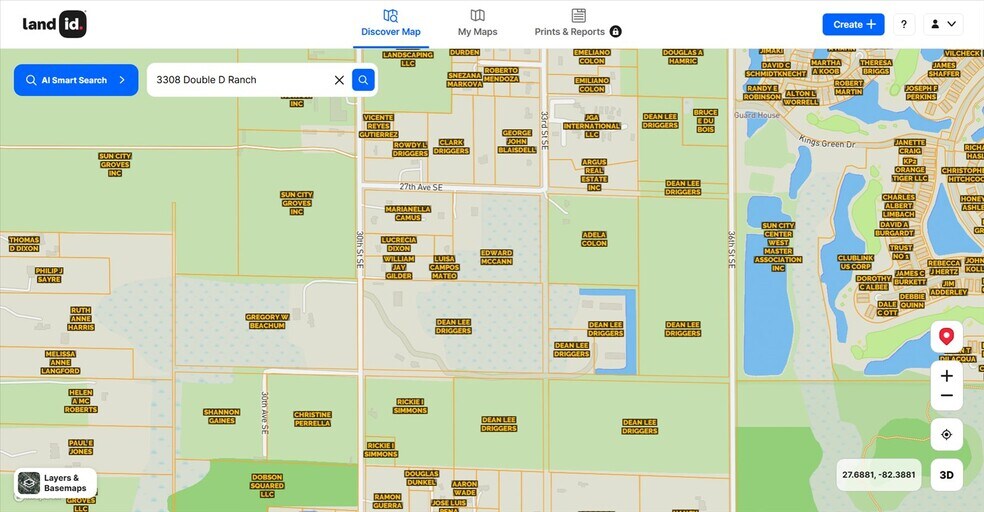Viewport: 984px width, 512px height.
Task: Open the user account dropdown
Action: [x=943, y=24]
